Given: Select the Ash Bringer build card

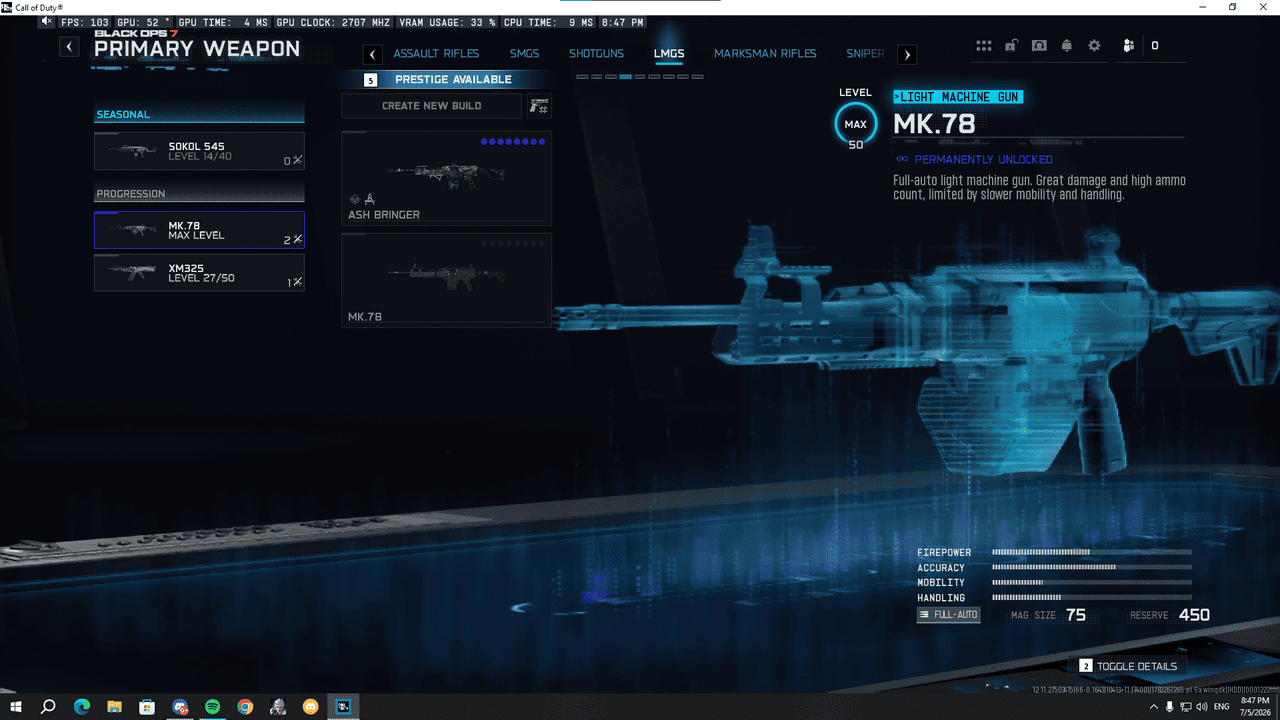Looking at the screenshot, I should (x=446, y=179).
